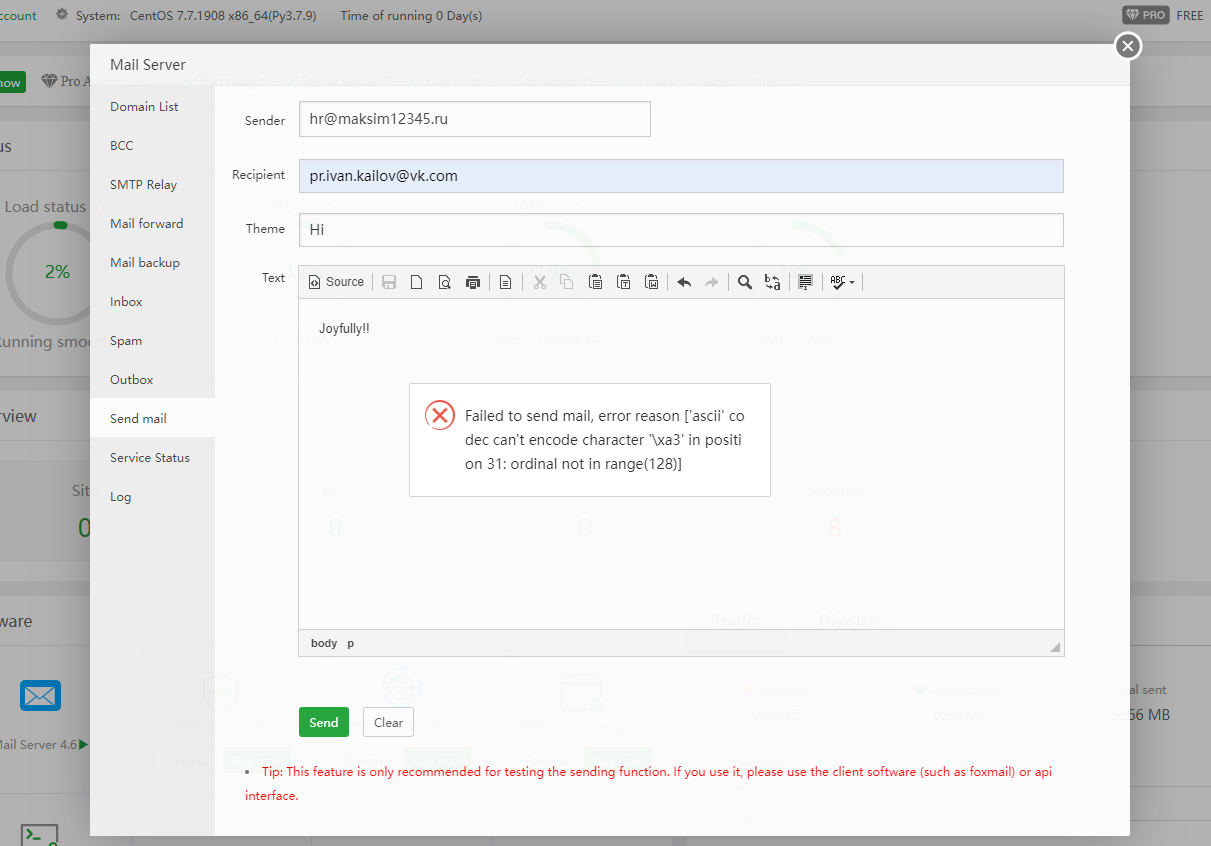The width and height of the screenshot is (1211, 846).
Task: Select Paste from Word icon
Action: point(651,282)
